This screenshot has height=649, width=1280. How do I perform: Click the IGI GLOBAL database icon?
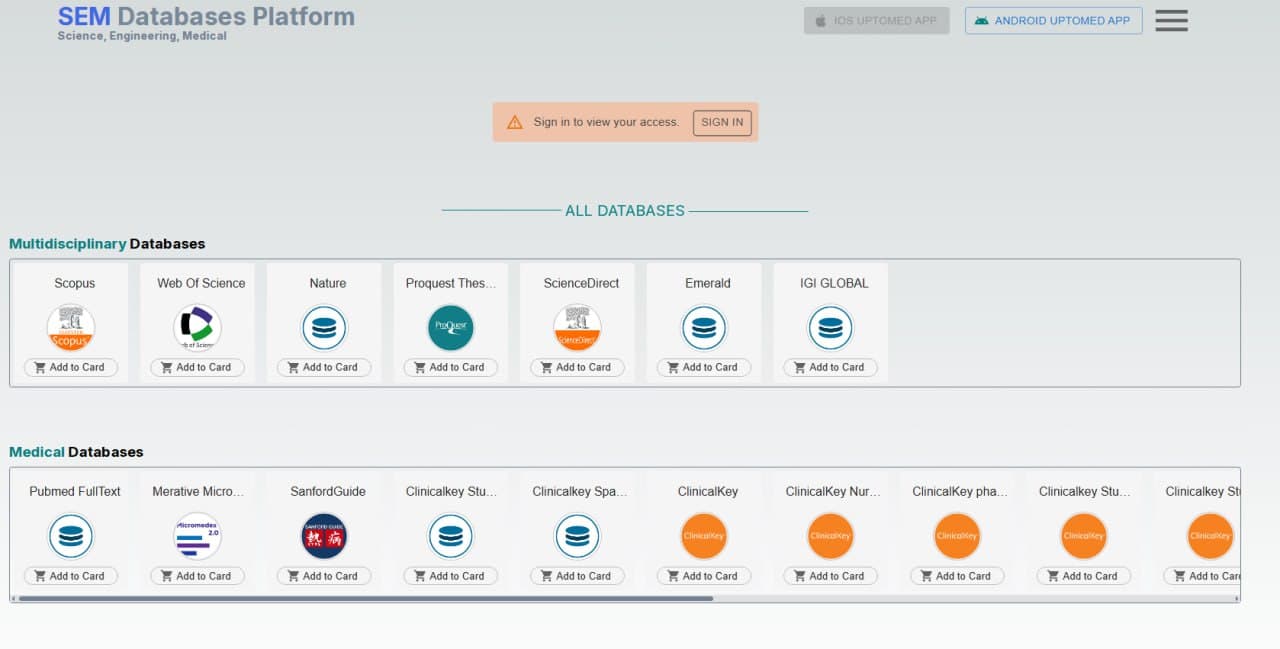[830, 328]
